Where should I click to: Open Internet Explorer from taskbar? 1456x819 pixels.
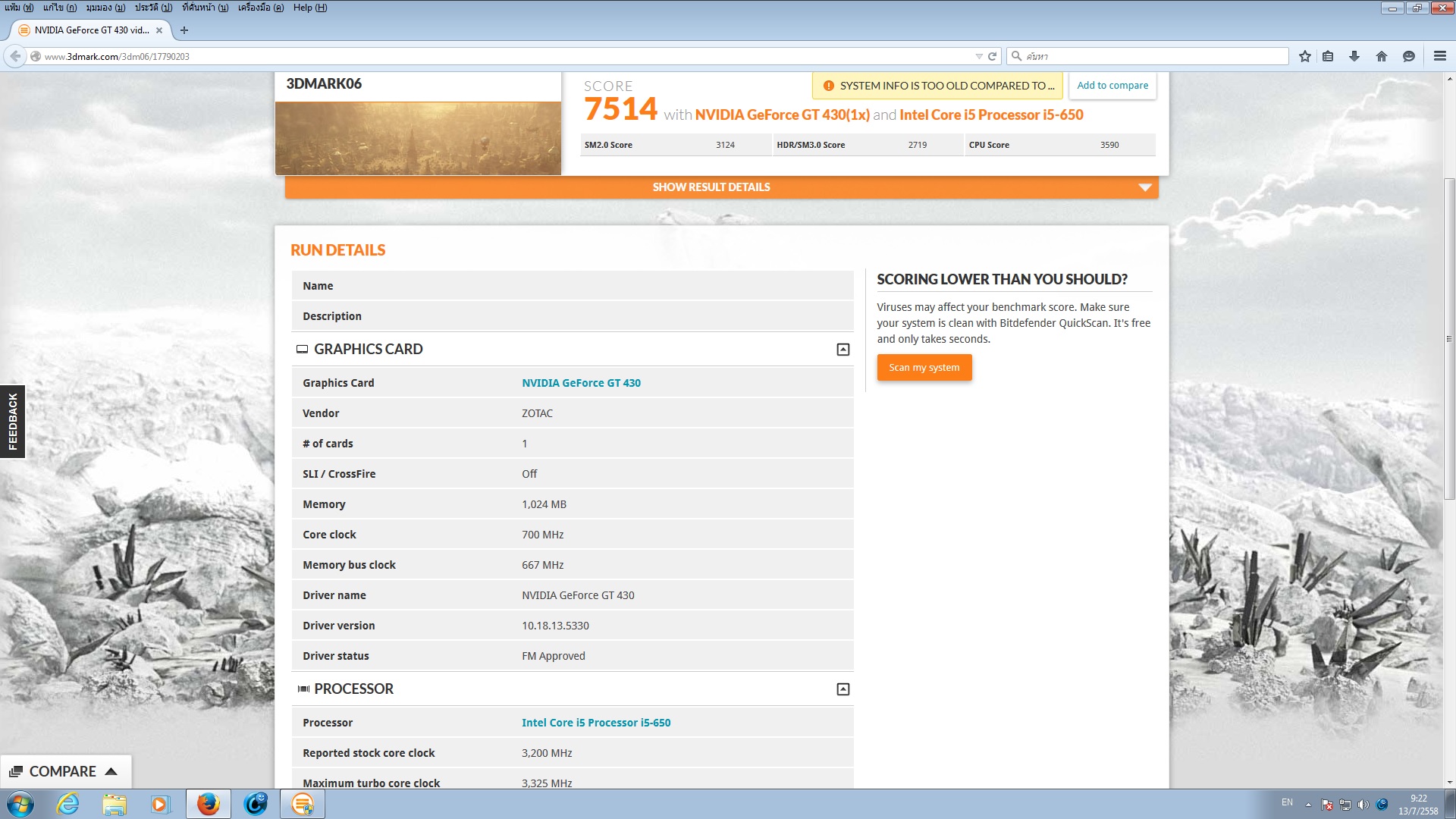(x=68, y=804)
